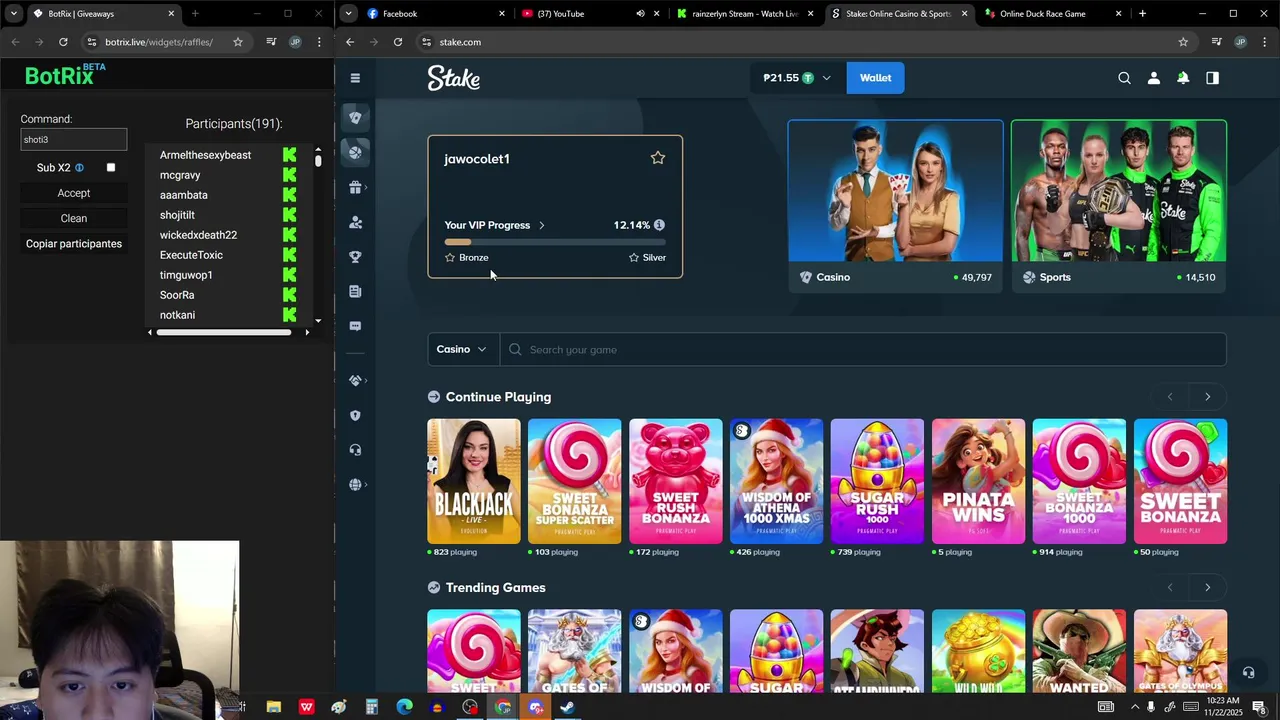This screenshot has width=1280, height=720.
Task: Open Forum chat bubble icon in sidebar
Action: tap(355, 326)
